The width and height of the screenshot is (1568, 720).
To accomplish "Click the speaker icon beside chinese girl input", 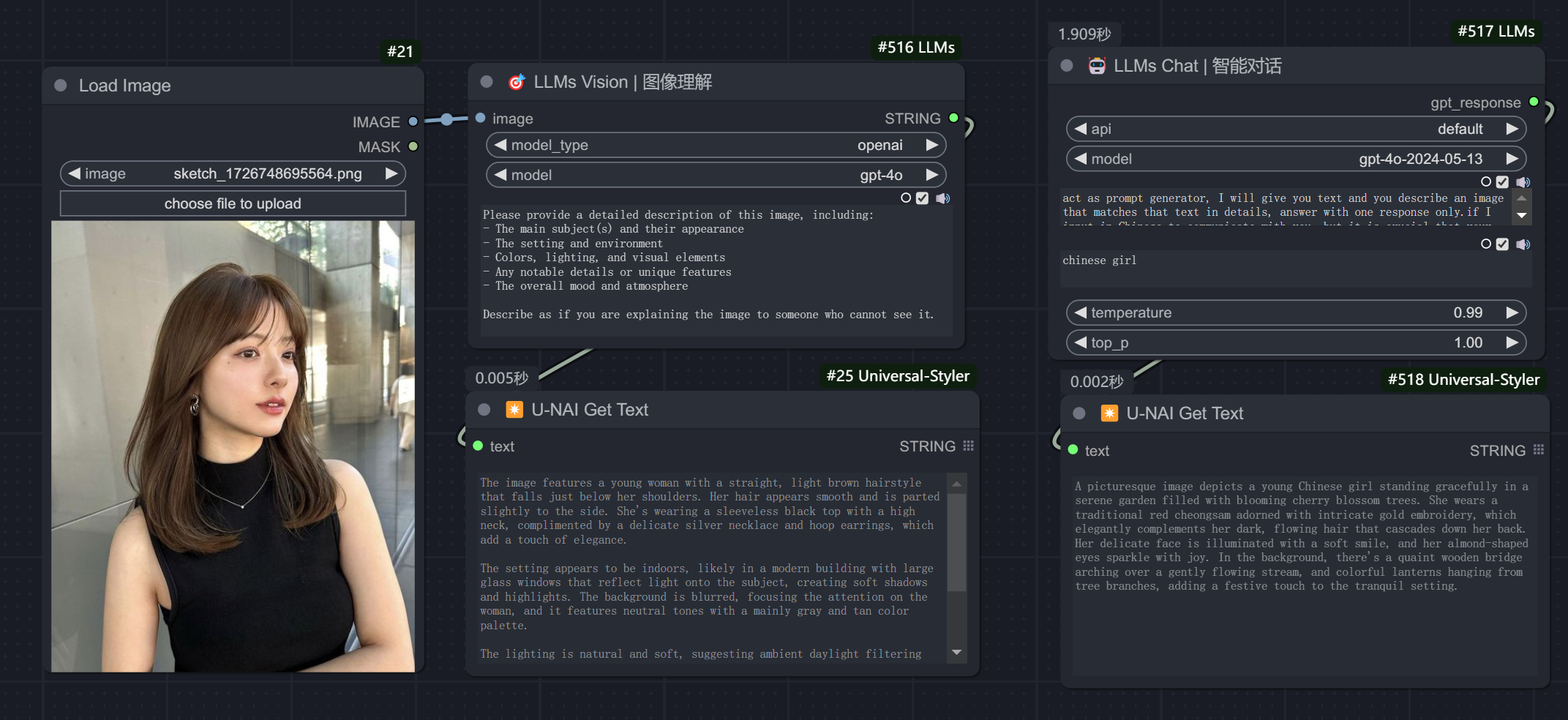I will (x=1523, y=244).
